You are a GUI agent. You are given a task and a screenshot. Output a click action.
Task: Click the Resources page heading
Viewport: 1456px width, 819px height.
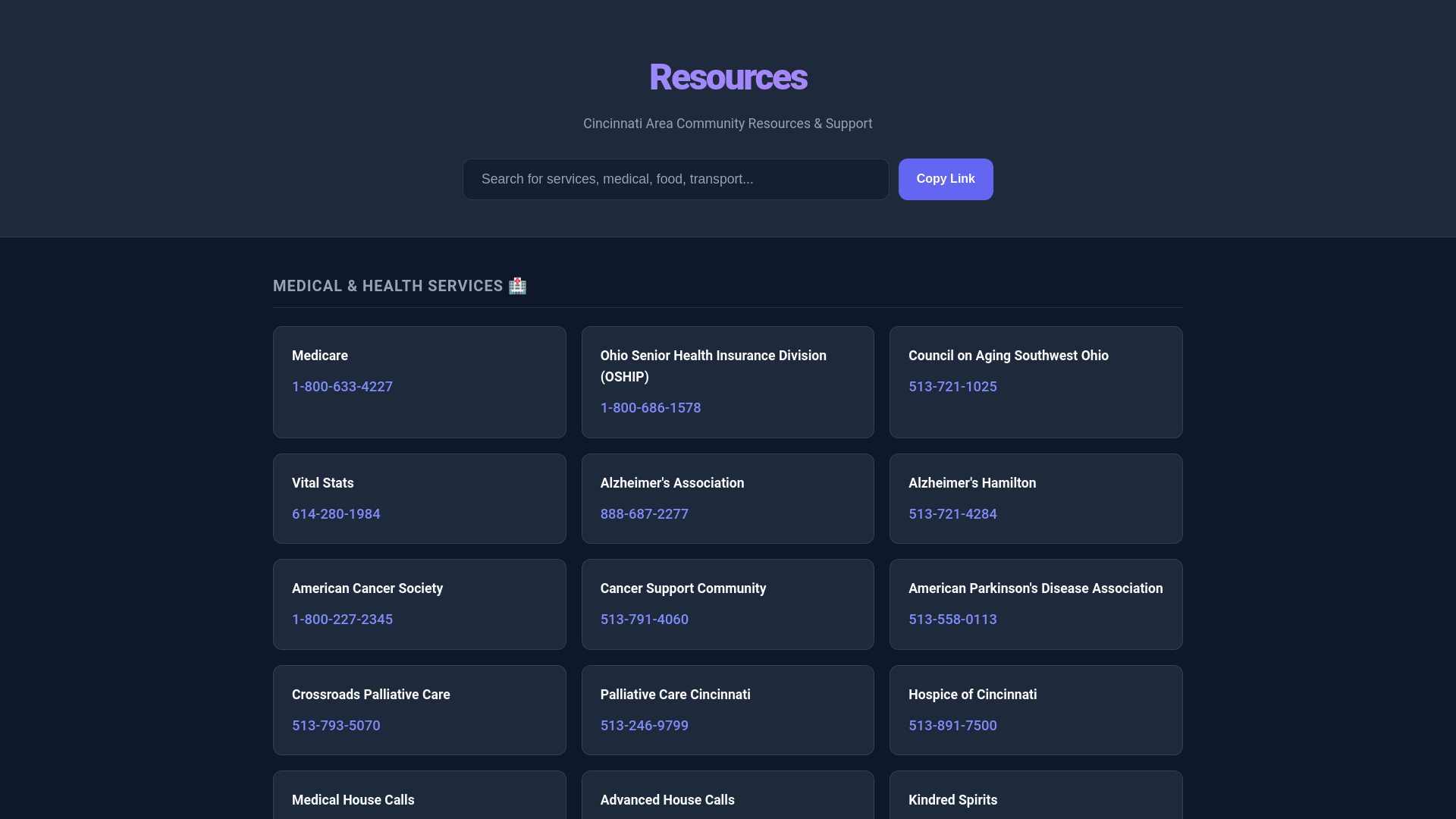(x=728, y=77)
